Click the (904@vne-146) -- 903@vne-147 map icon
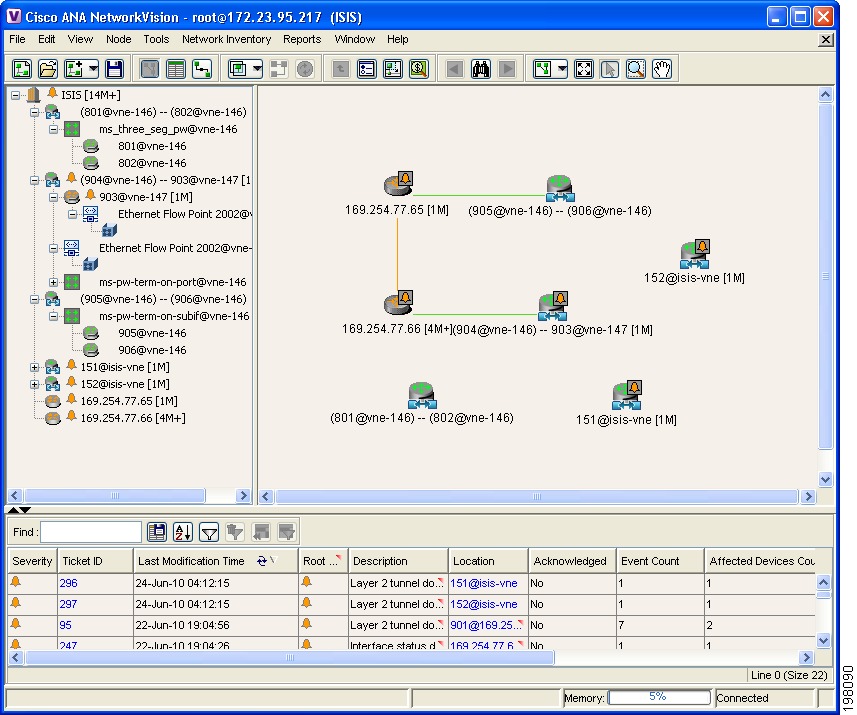Viewport: 857px width, 715px height. [553, 306]
